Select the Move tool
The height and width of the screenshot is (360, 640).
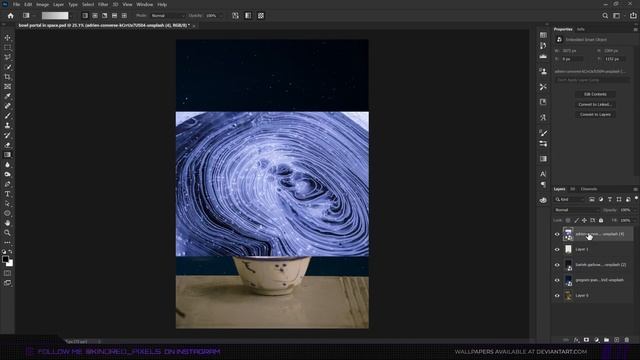click(x=7, y=38)
